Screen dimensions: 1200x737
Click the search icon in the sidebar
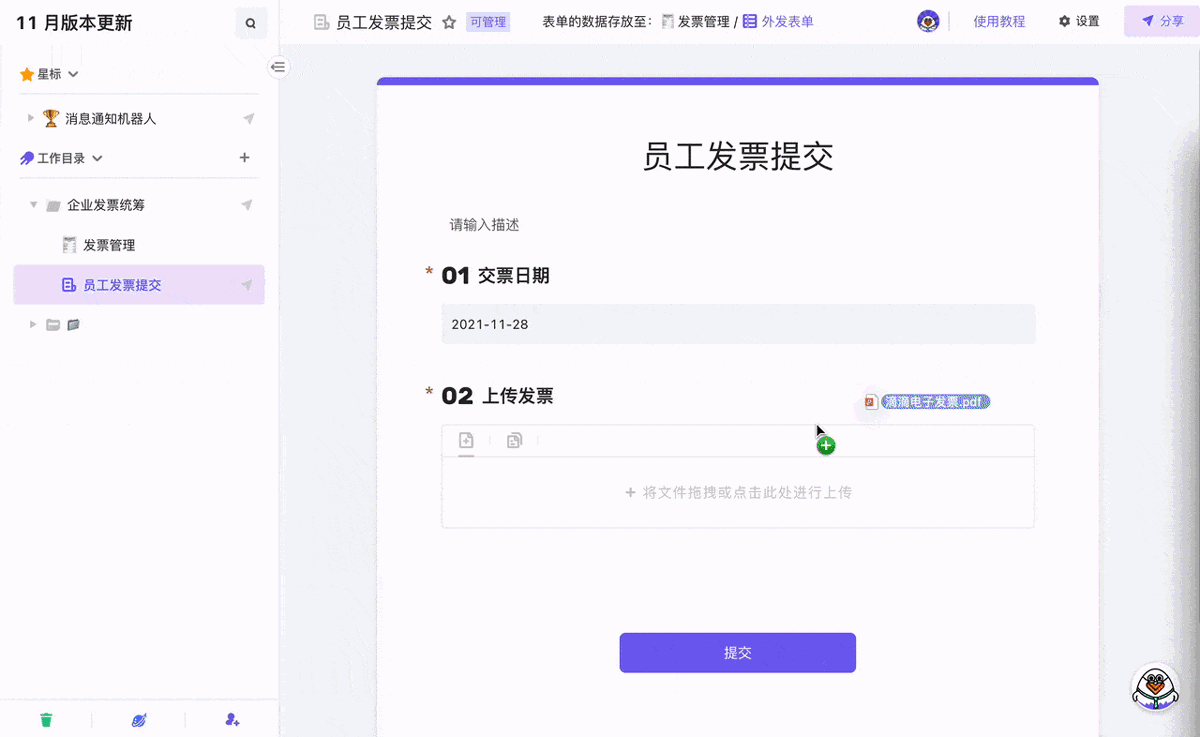tap(250, 23)
